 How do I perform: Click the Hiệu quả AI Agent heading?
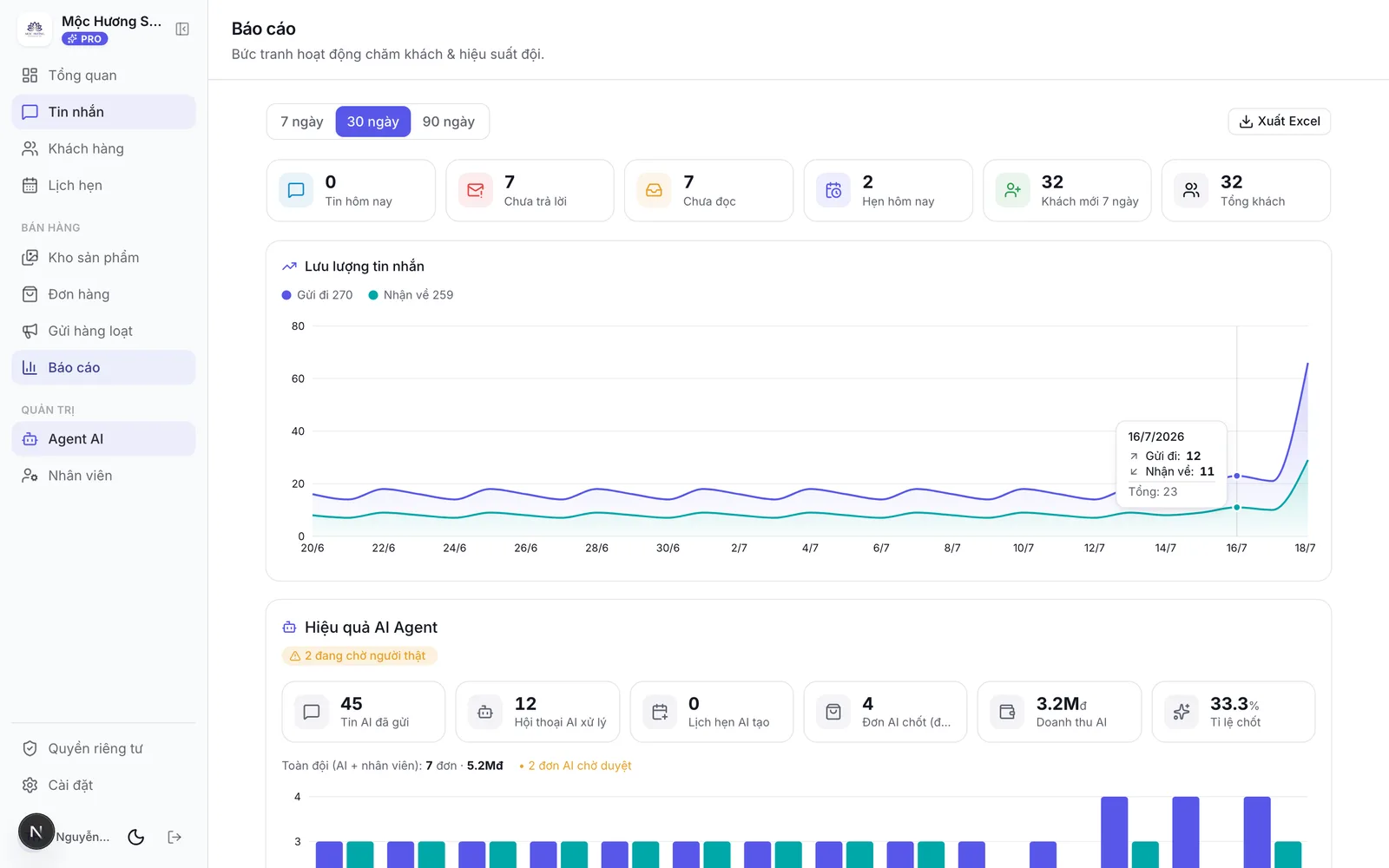click(x=371, y=628)
